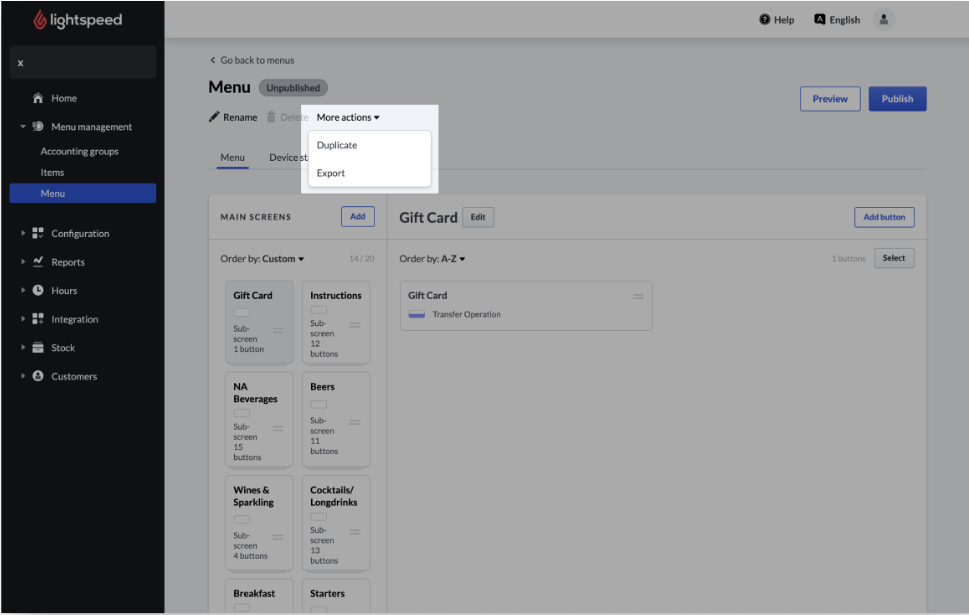Click the Add button under Main Screens
969x615 pixels.
[x=357, y=217]
